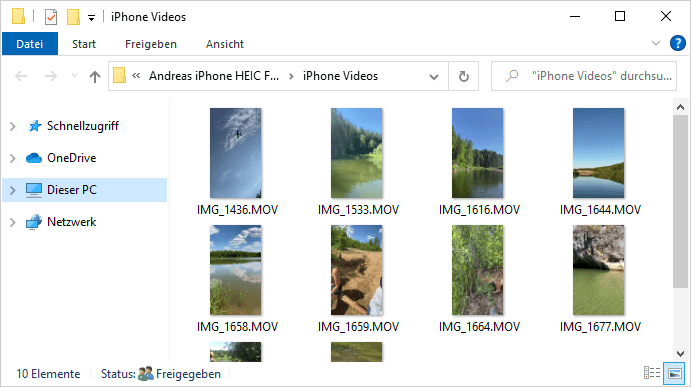This screenshot has height=387, width=691.
Task: Select the IMG_1664.MOV thumbnail
Action: [477, 270]
